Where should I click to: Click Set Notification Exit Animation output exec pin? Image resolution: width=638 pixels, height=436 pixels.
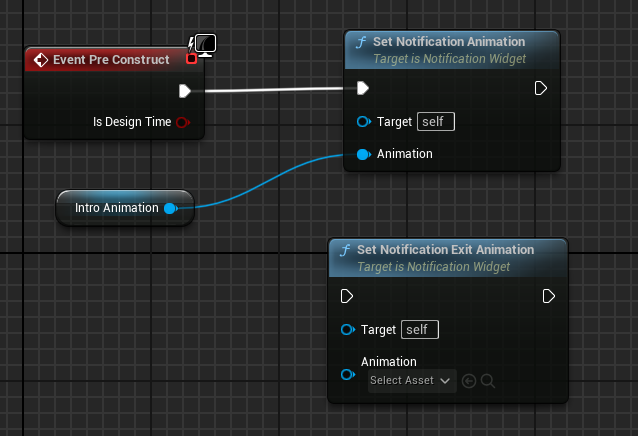pyautogui.click(x=548, y=296)
